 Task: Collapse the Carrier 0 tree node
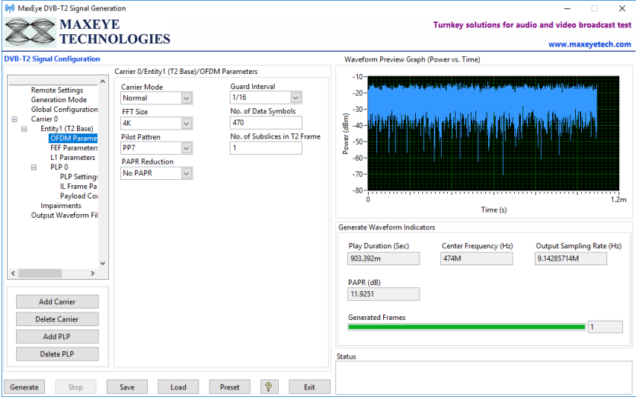(15, 119)
